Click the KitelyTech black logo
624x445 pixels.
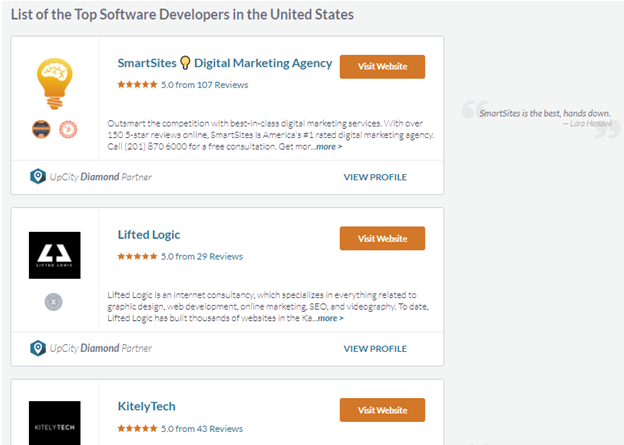coord(55,423)
